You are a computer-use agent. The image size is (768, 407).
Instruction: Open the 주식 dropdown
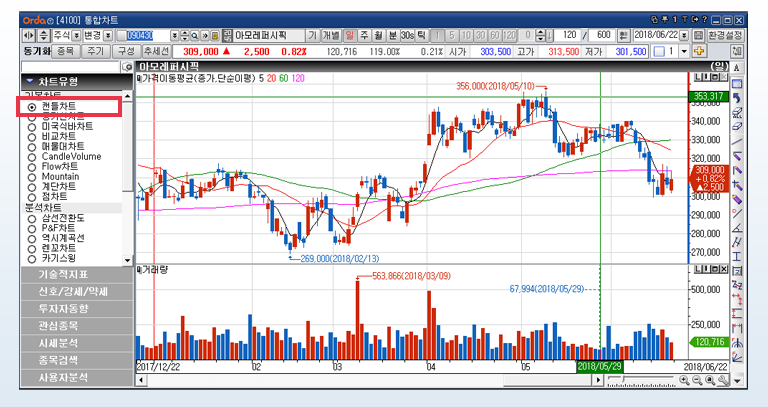(x=76, y=35)
